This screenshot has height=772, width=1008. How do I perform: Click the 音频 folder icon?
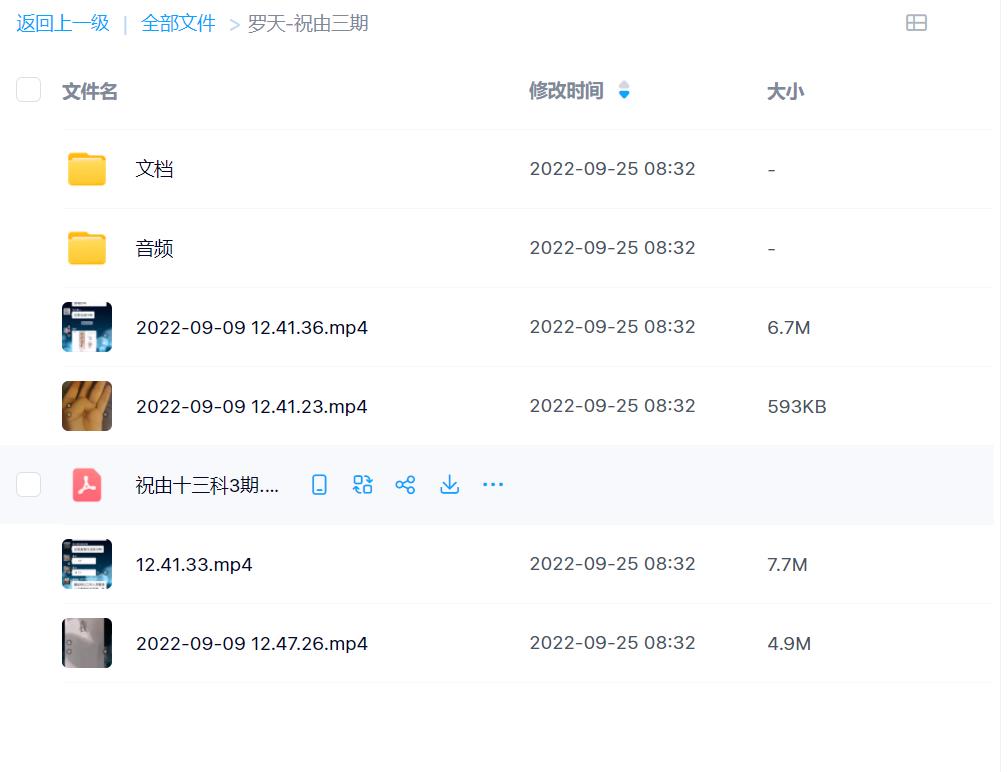click(87, 247)
